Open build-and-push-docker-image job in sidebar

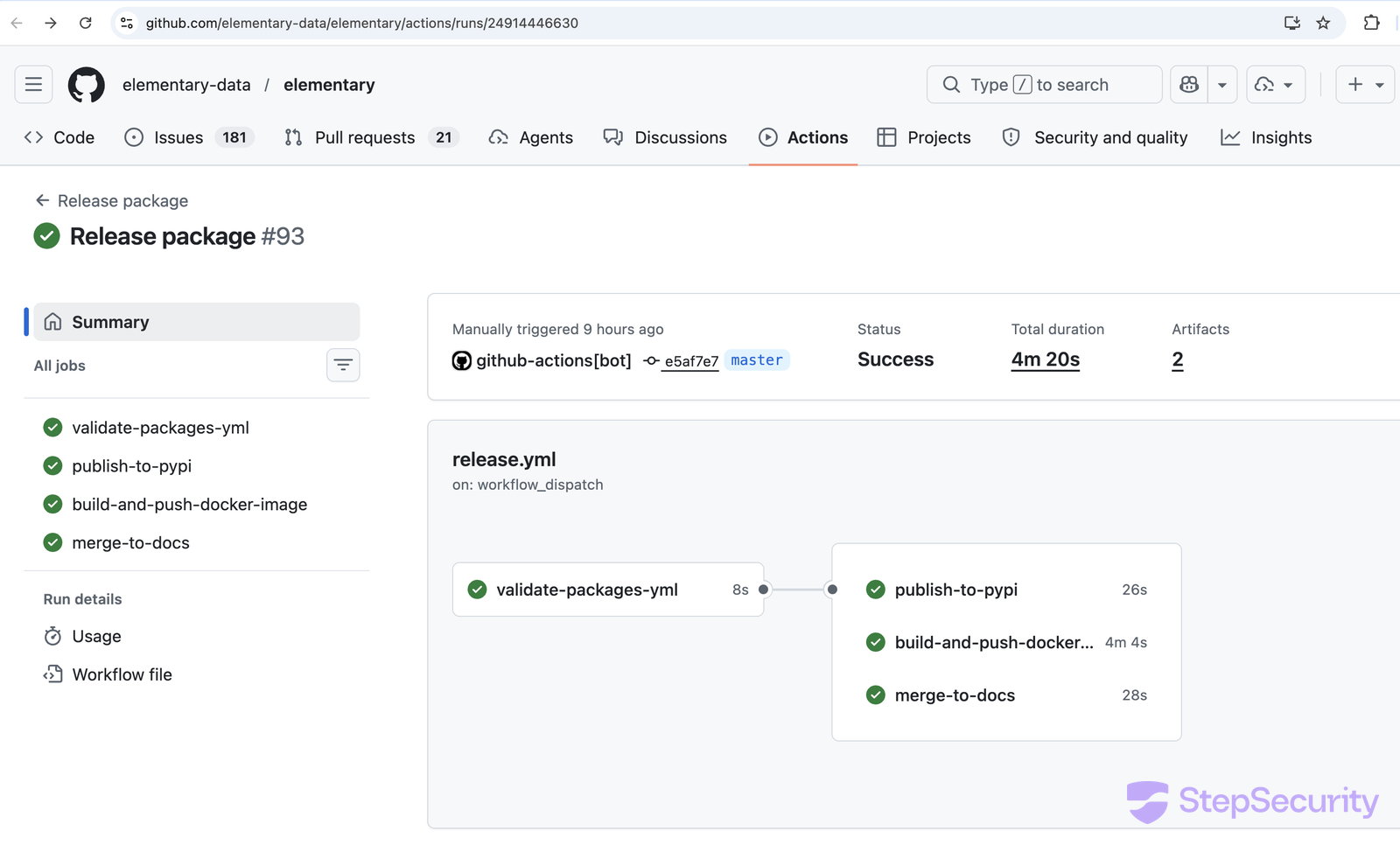[x=189, y=505]
